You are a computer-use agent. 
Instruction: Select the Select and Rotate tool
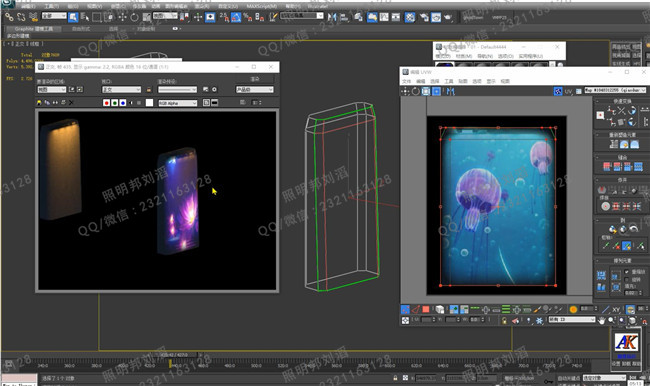134,17
